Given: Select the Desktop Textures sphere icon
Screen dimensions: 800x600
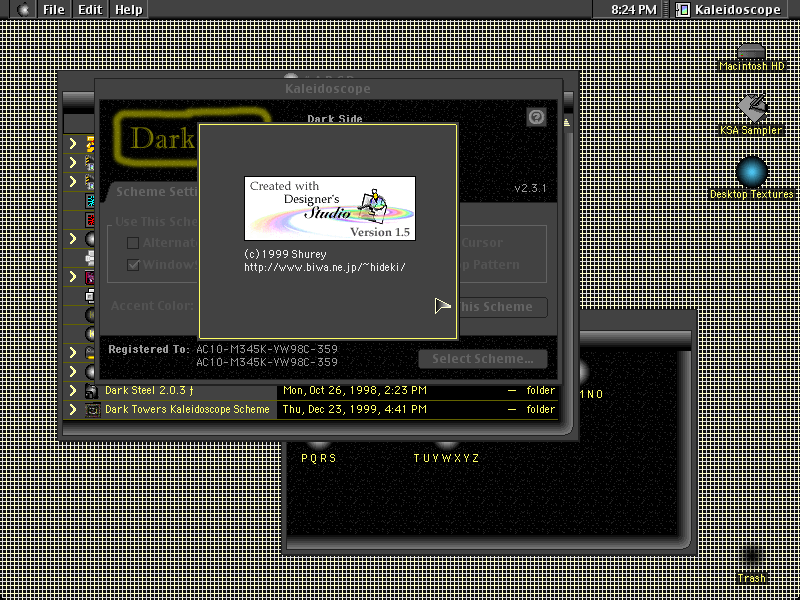Looking at the screenshot, I should [x=752, y=172].
